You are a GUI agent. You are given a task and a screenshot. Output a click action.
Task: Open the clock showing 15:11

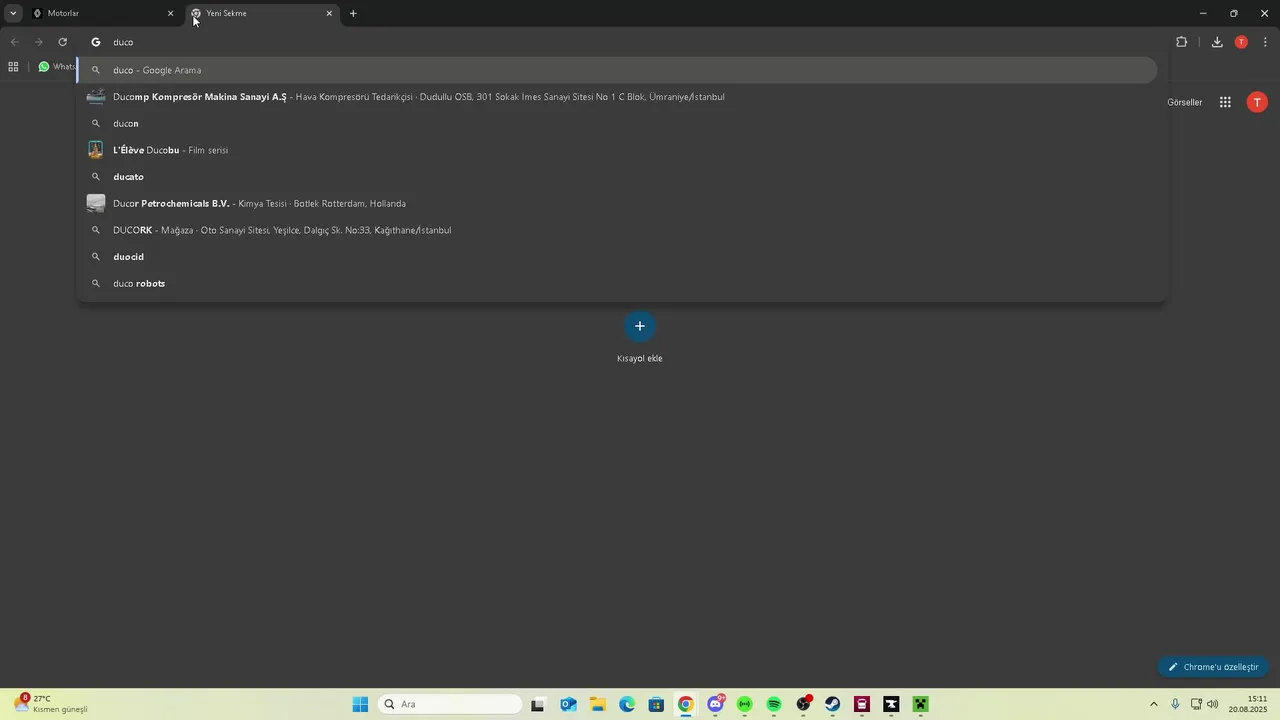(x=1249, y=704)
